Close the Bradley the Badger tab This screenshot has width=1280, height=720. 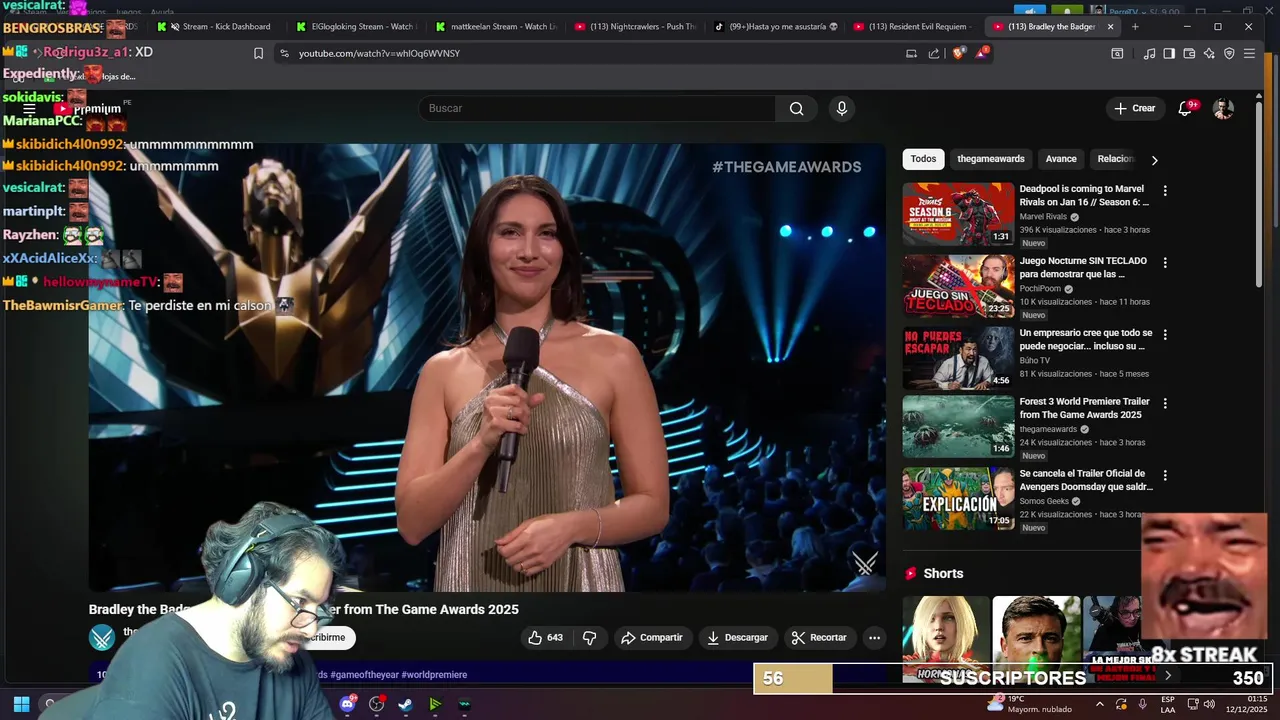click(1110, 27)
